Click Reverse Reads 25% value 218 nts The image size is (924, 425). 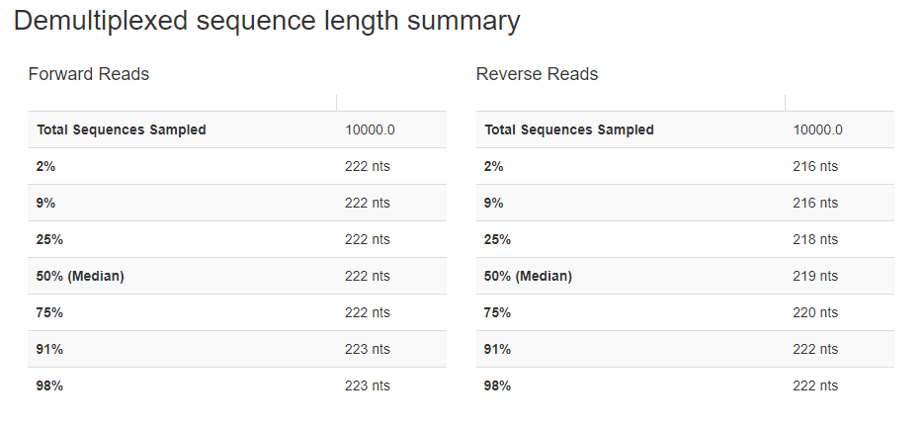click(x=815, y=240)
